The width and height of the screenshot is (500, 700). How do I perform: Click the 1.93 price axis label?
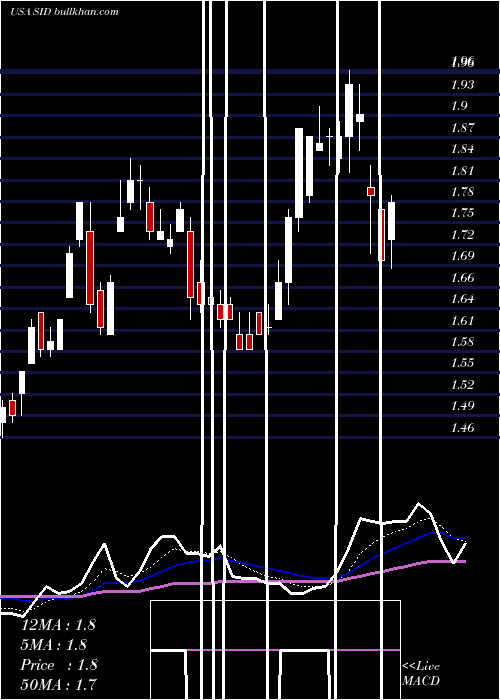[x=462, y=84]
